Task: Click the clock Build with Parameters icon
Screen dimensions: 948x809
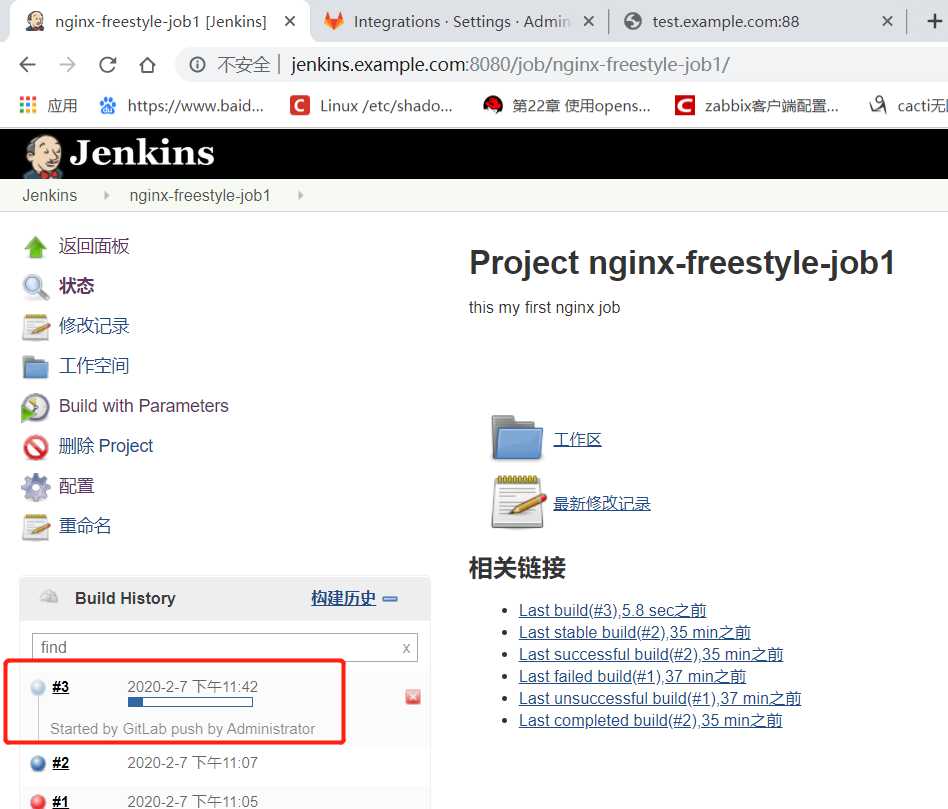Action: tap(35, 407)
